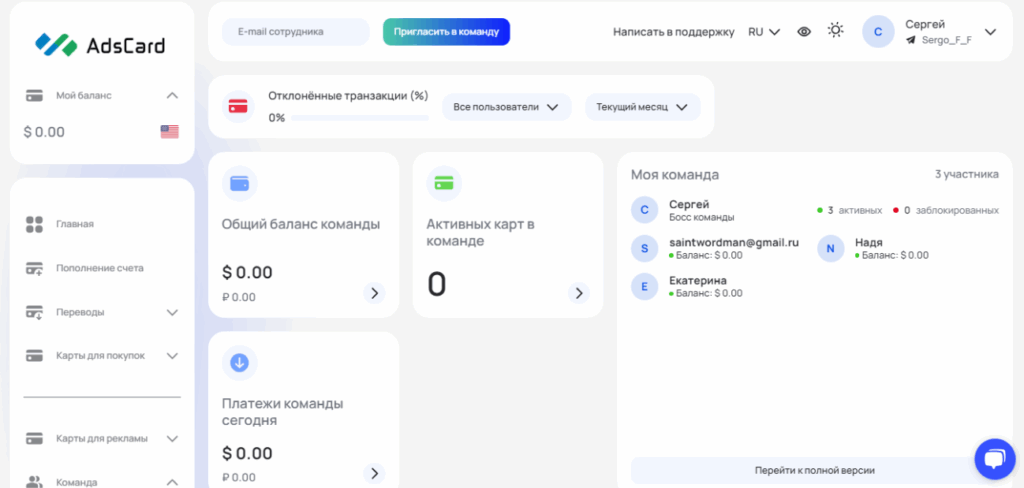
Task: Open details arrow on Общий баланс команды
Action: [374, 293]
